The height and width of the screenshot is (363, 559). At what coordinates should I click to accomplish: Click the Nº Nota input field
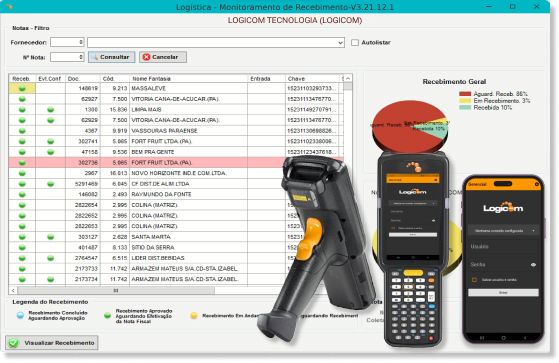click(x=67, y=57)
